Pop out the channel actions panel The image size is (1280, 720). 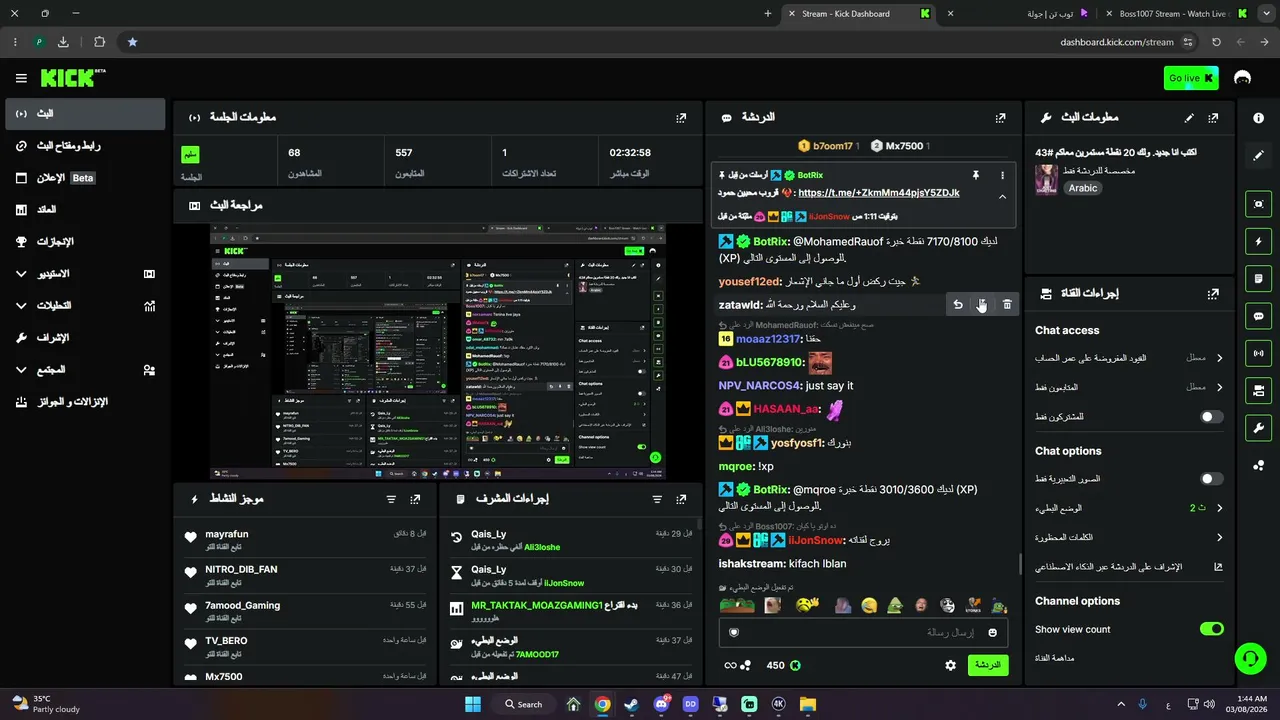(1213, 294)
